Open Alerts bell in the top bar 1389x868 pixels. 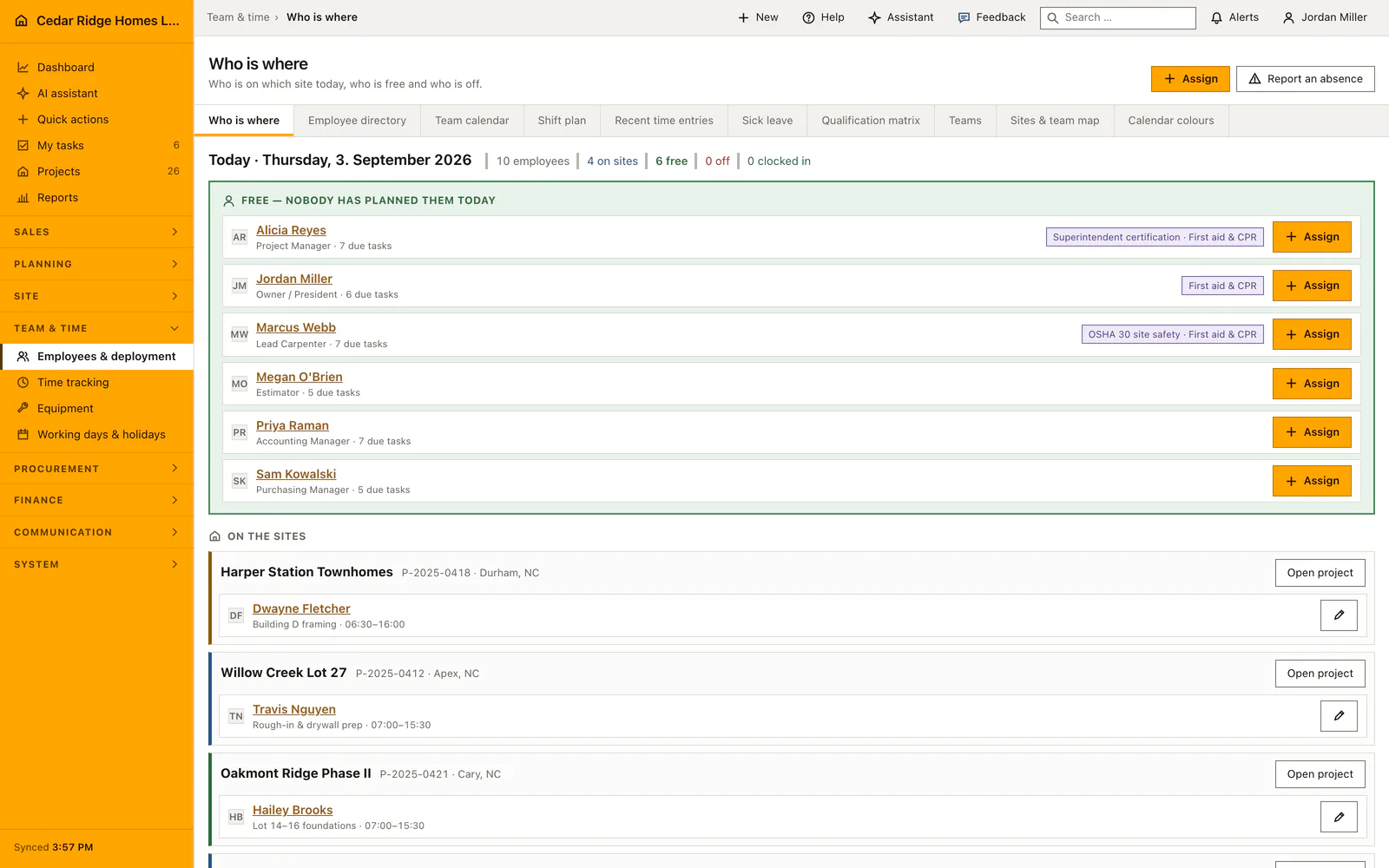1234,17
